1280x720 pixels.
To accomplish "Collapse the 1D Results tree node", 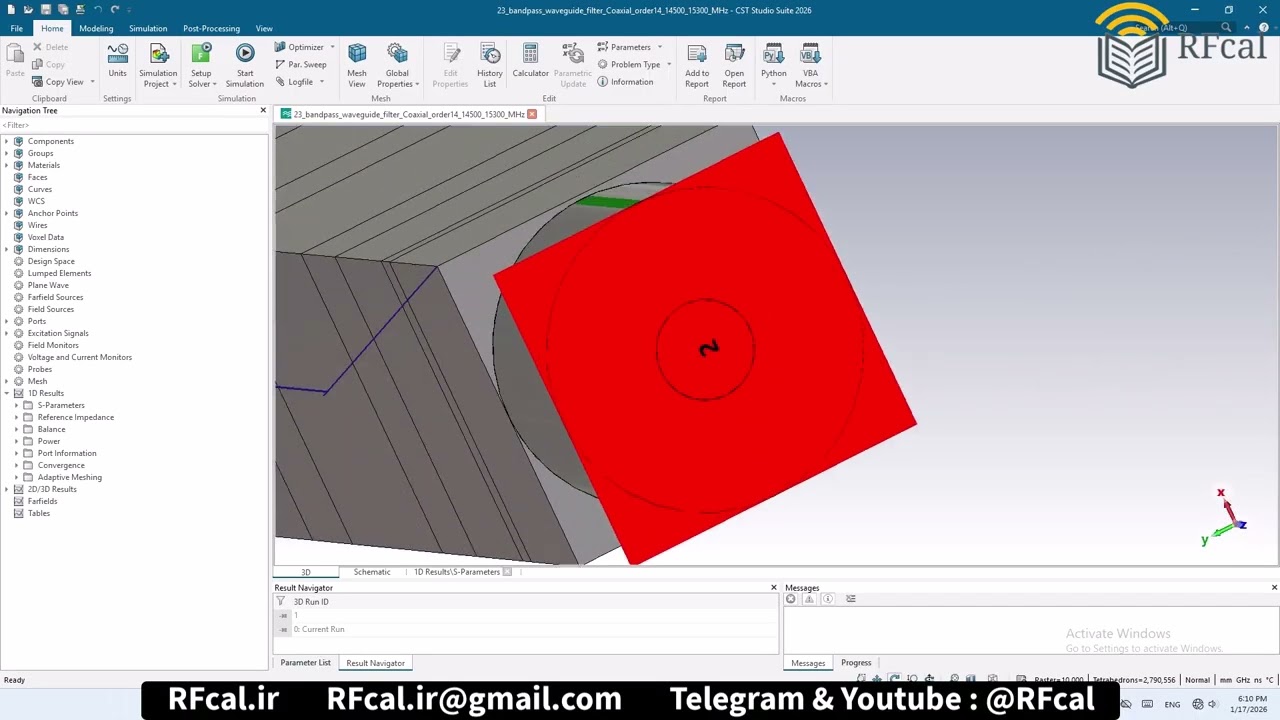I will tap(6, 393).
